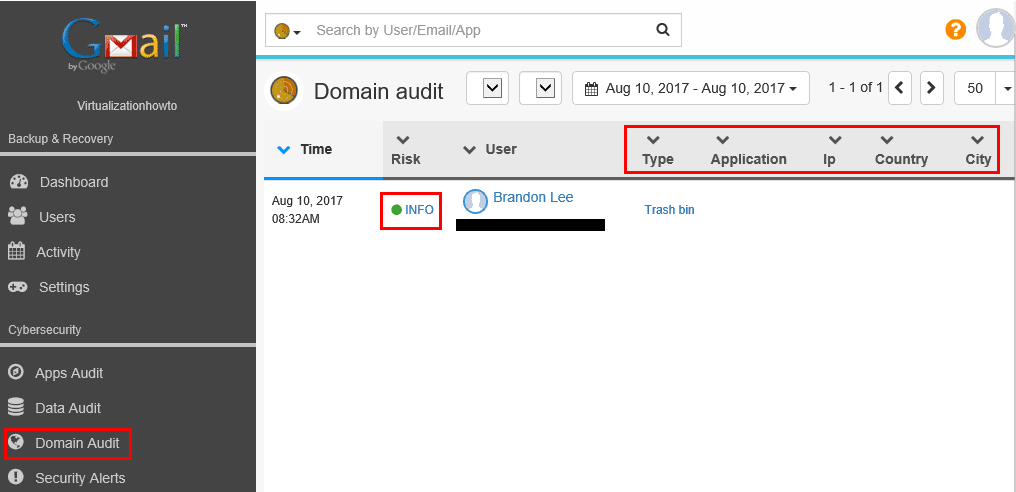Image resolution: width=1016 pixels, height=492 pixels.
Task: Click the Activity calendar icon
Action: pyautogui.click(x=16, y=251)
